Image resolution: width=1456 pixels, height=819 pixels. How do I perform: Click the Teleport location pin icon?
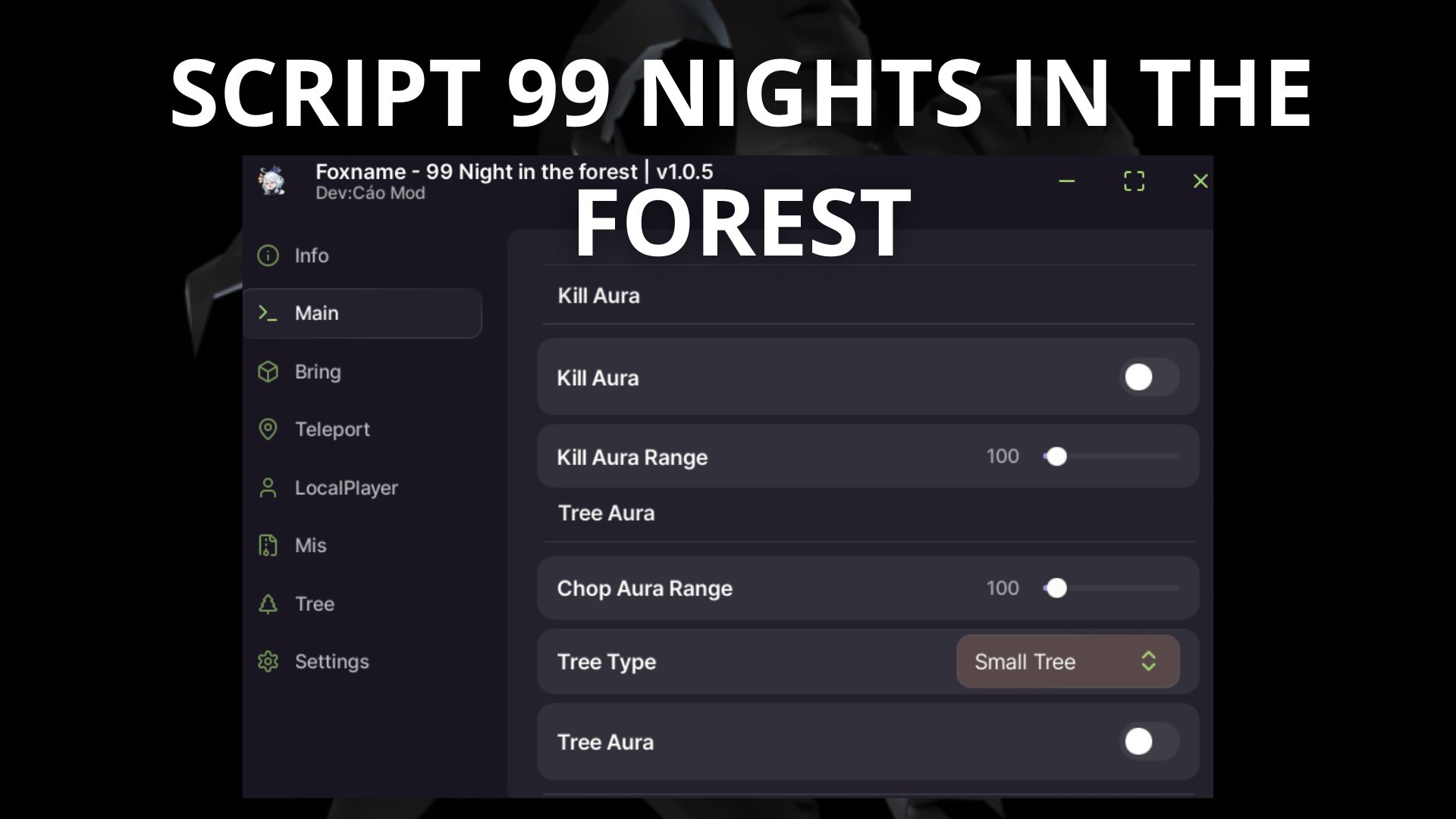tap(268, 429)
